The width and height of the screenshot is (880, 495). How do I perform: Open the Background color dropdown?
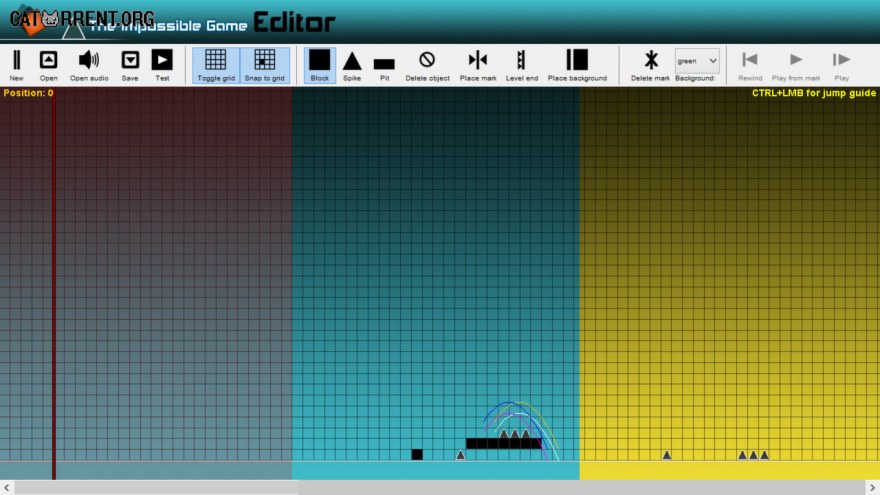point(697,61)
